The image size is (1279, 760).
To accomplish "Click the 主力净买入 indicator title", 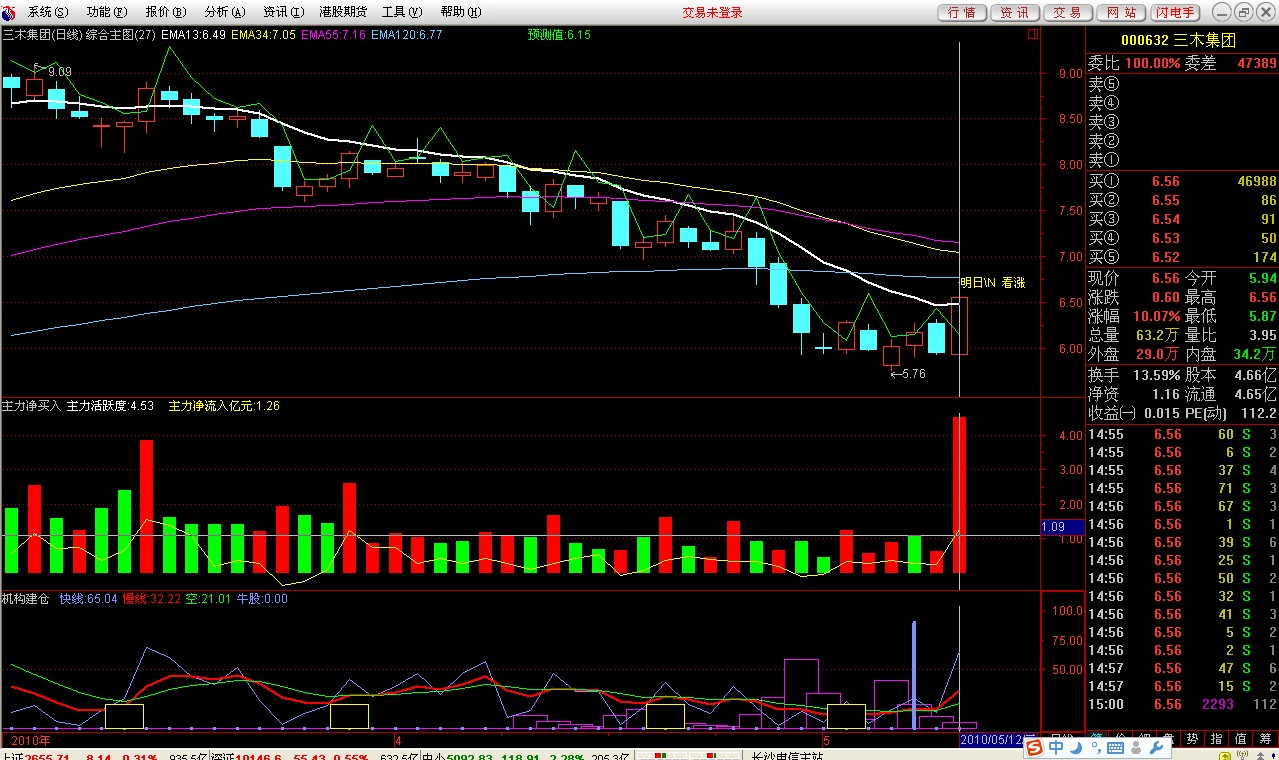I will pyautogui.click(x=32, y=406).
